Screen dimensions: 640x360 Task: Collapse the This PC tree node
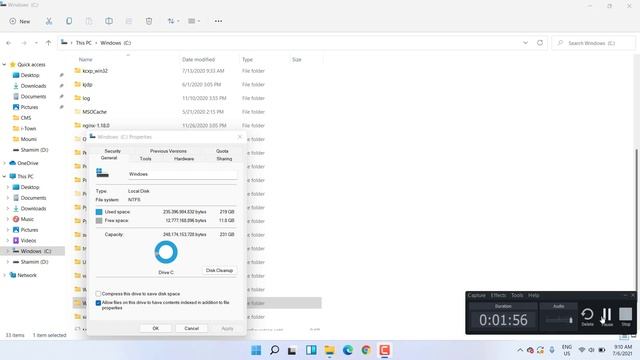pos(4,176)
